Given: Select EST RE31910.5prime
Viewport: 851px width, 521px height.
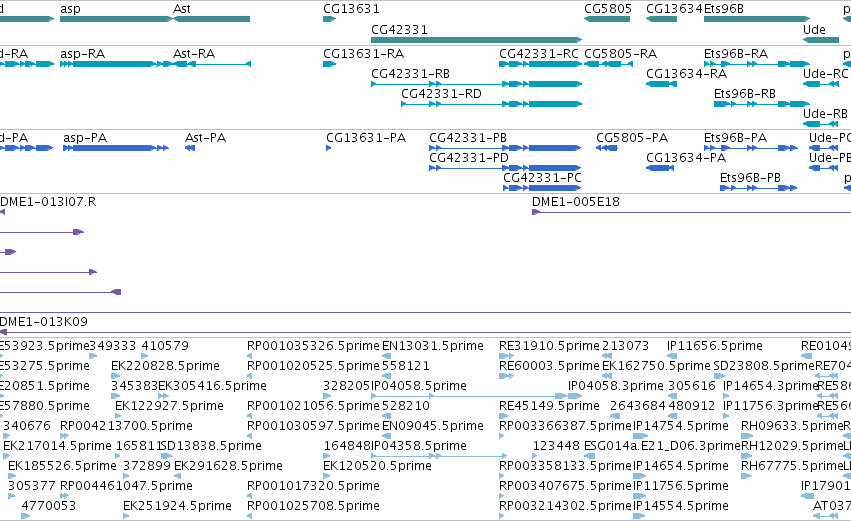Looking at the screenshot, I should point(507,356).
